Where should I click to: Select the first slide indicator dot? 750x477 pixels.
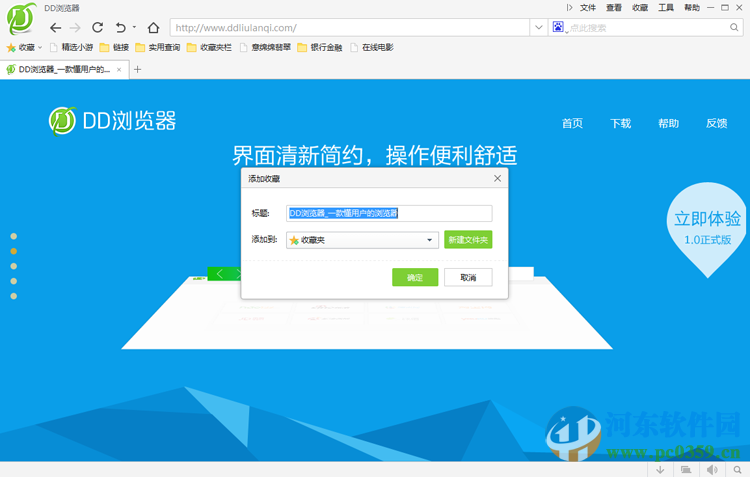(x=14, y=236)
